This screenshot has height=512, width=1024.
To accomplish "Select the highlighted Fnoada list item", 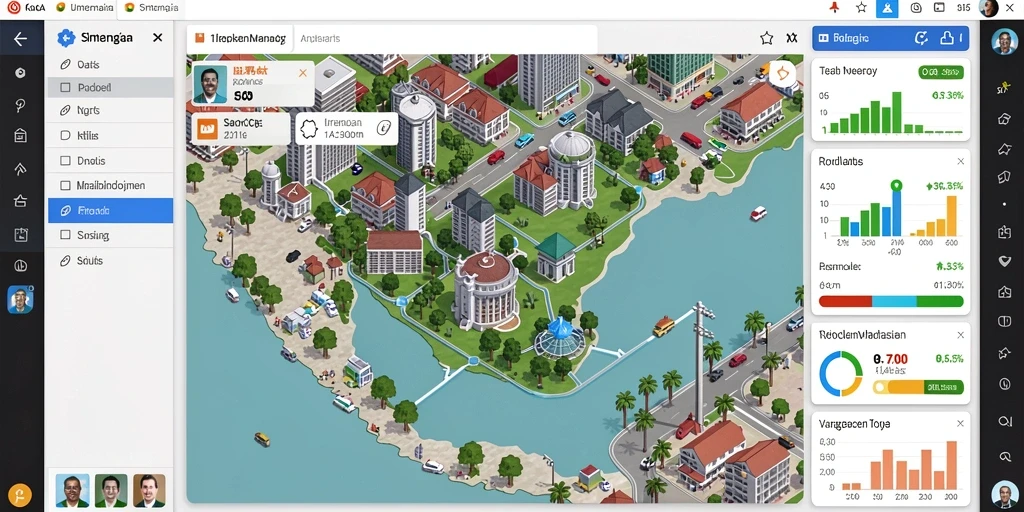I will (110, 211).
